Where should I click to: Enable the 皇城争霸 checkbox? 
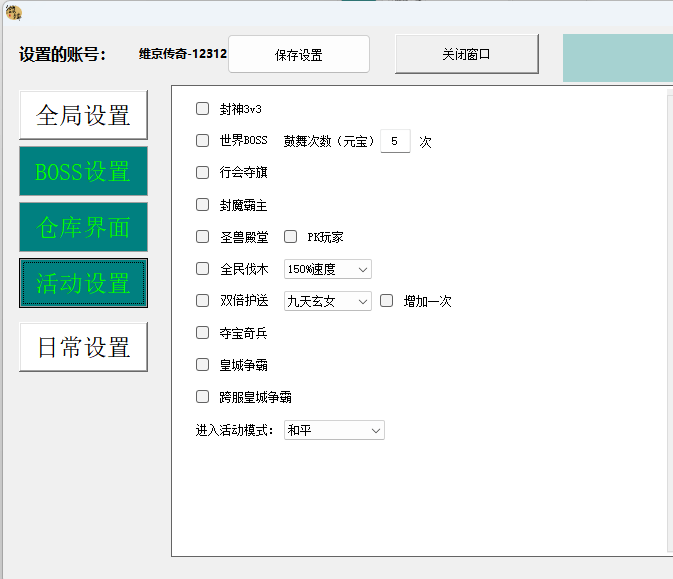202,365
